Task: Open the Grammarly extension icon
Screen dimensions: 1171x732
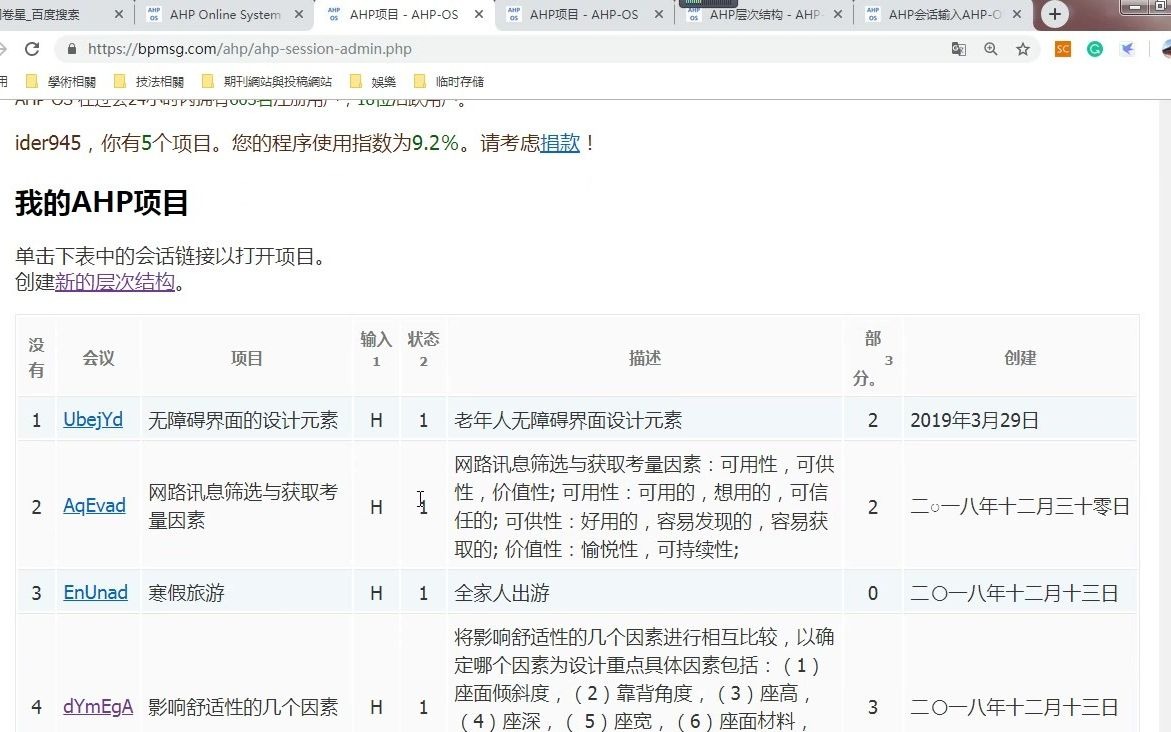Action: [1096, 48]
